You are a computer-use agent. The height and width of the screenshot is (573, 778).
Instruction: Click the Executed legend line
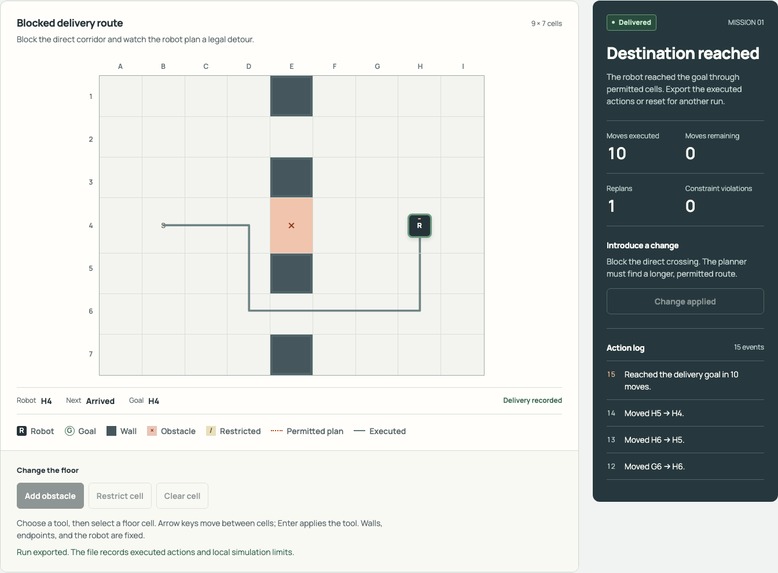coord(359,431)
